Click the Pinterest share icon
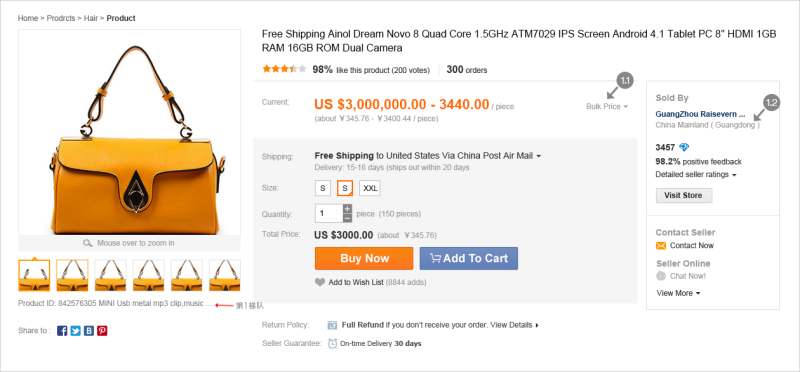Image resolution: width=800 pixels, height=372 pixels. (102, 331)
